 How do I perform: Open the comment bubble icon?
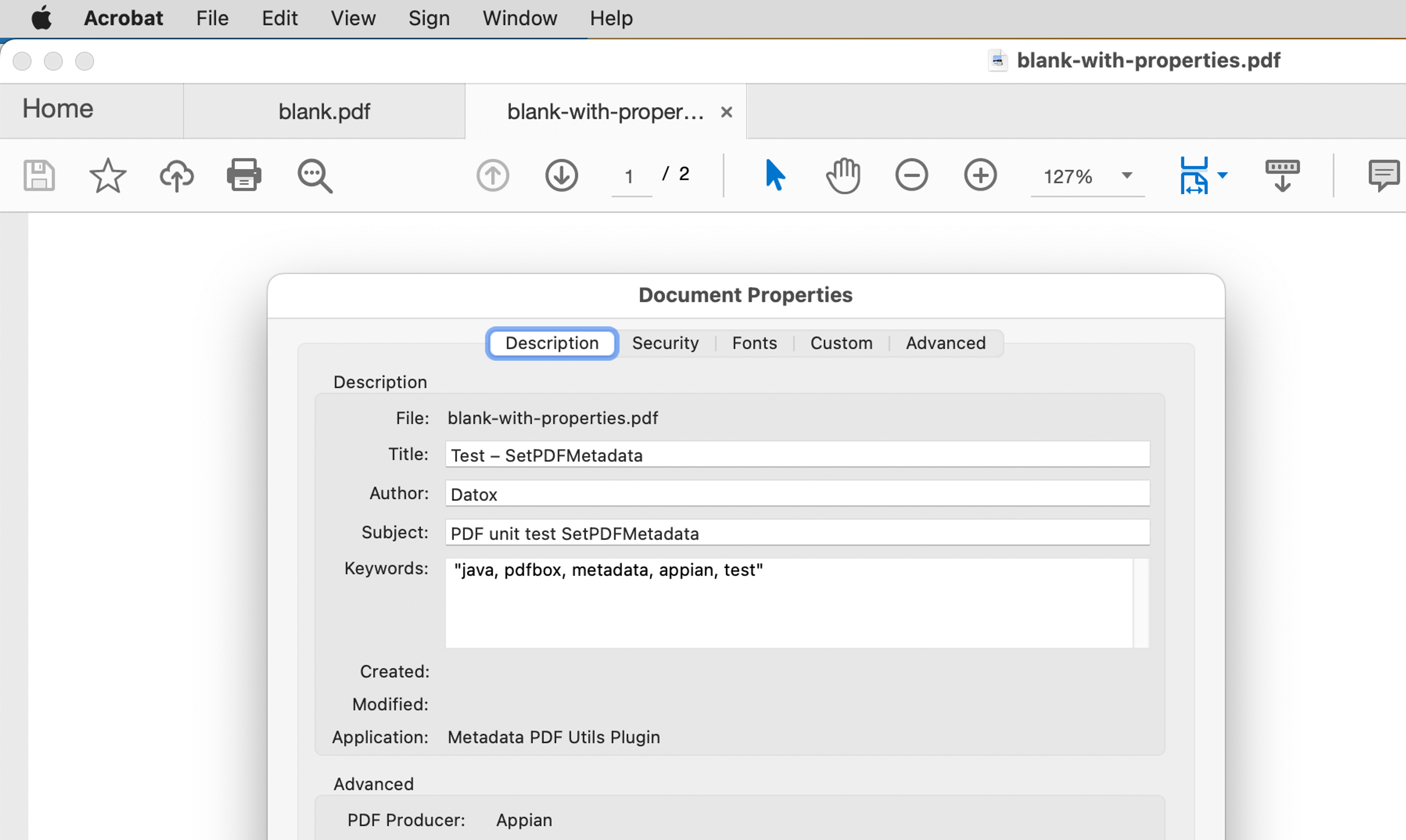(1384, 176)
